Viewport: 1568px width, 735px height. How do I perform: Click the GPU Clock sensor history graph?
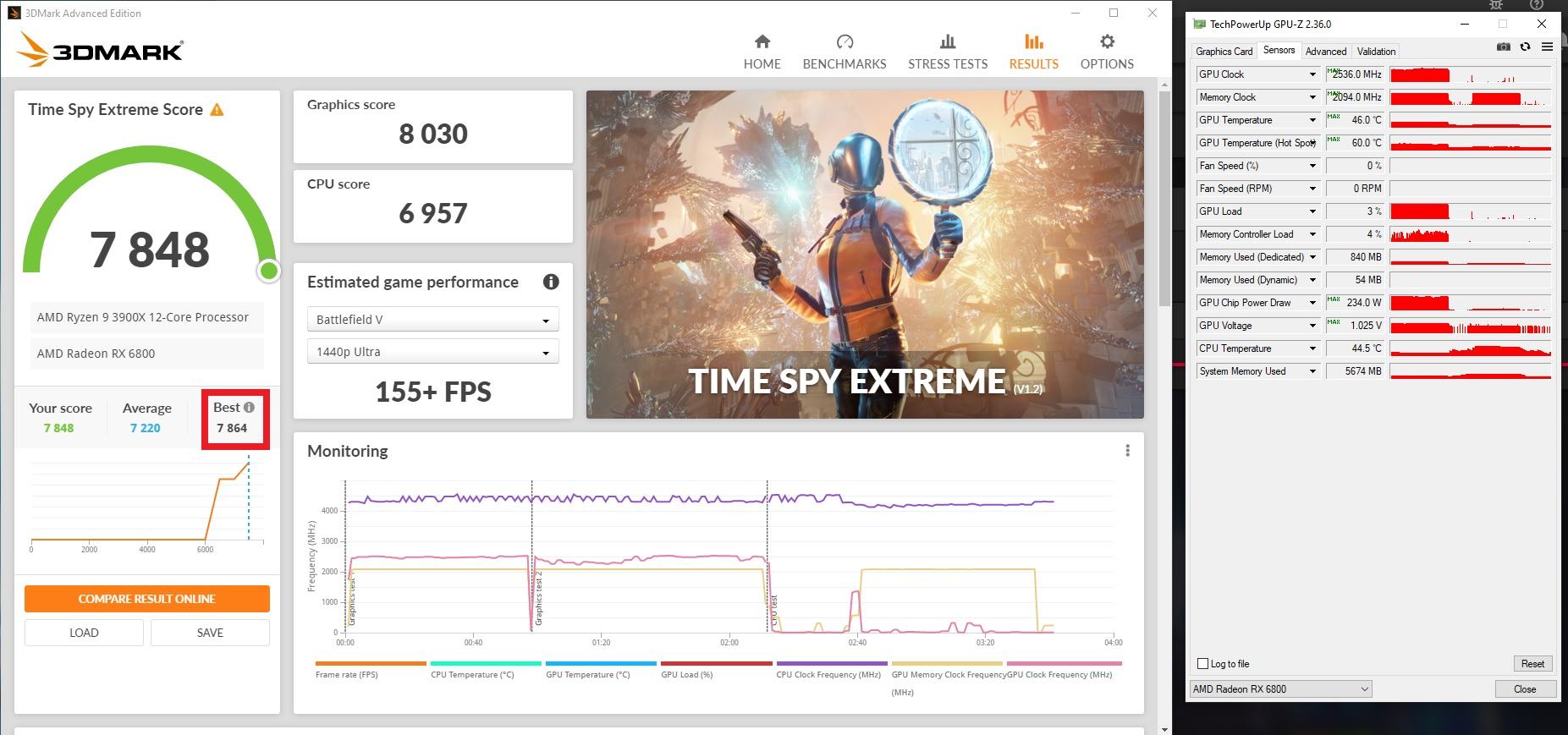tap(1470, 74)
